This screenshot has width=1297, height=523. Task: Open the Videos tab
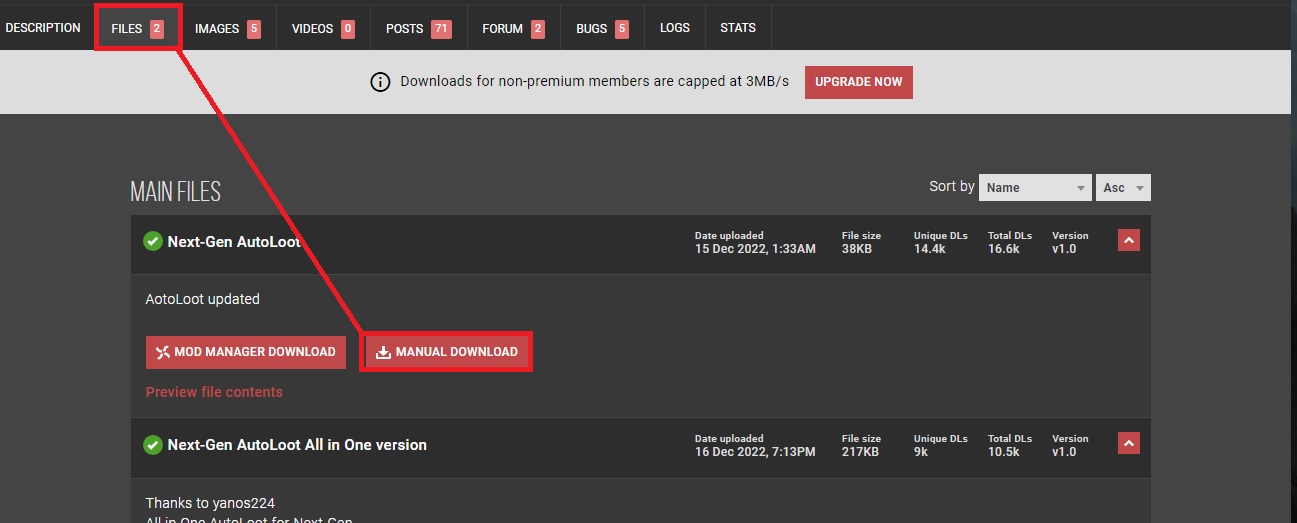pyautogui.click(x=323, y=29)
